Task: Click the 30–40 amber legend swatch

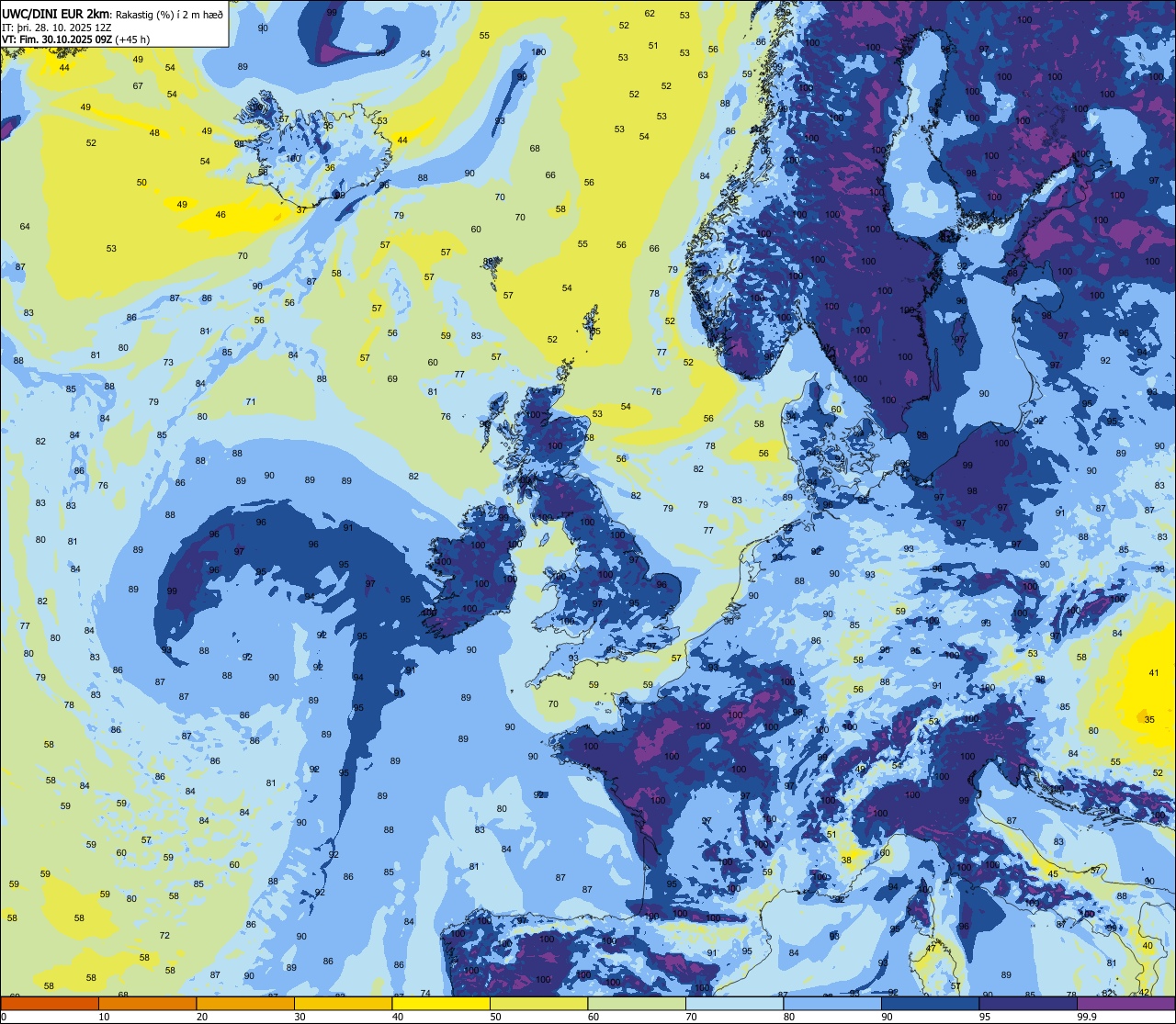Action: point(343,1003)
